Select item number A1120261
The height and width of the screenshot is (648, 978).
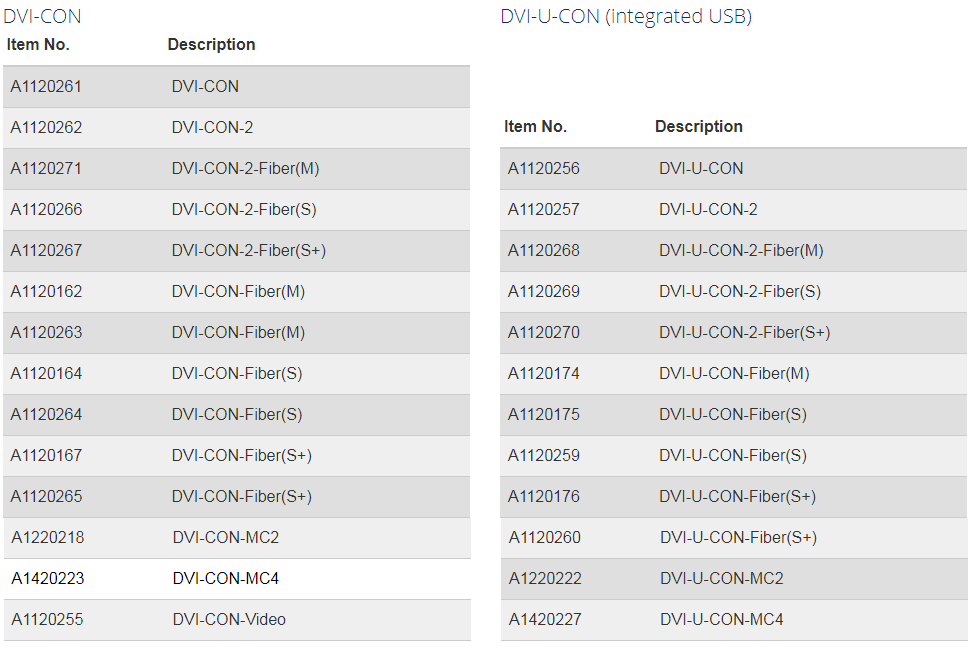point(46,86)
